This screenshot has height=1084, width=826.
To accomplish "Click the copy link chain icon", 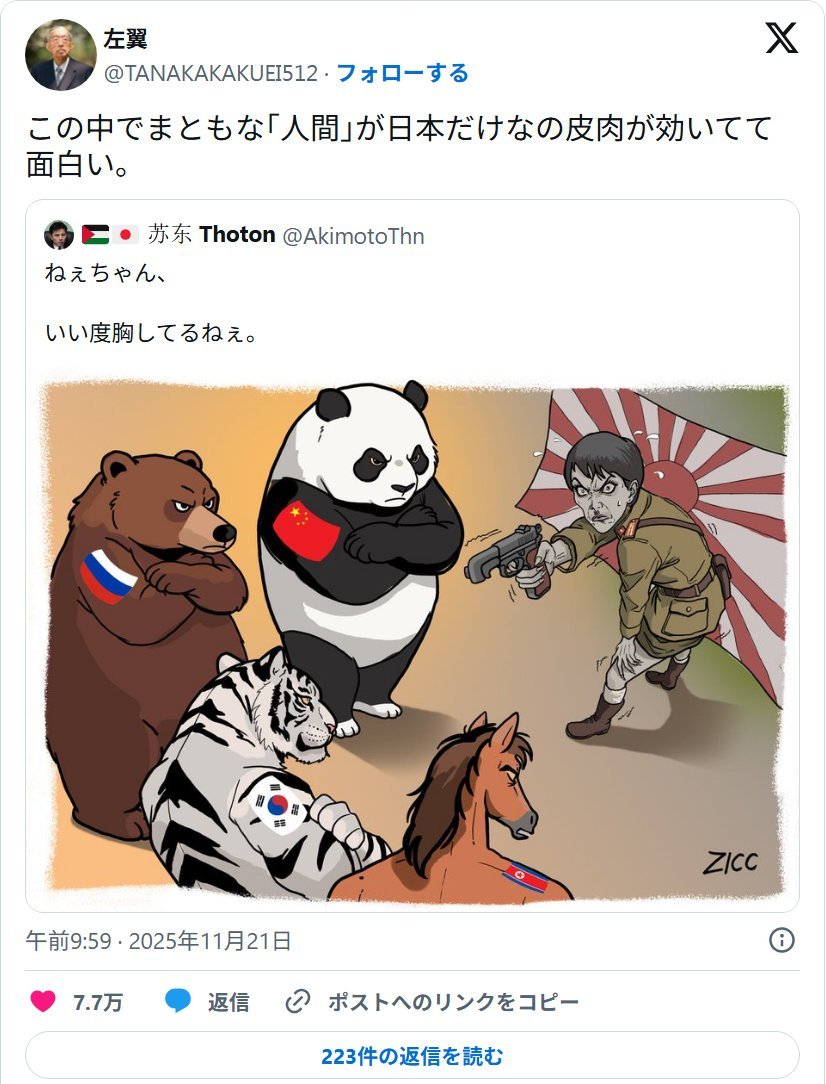I will tap(298, 1001).
